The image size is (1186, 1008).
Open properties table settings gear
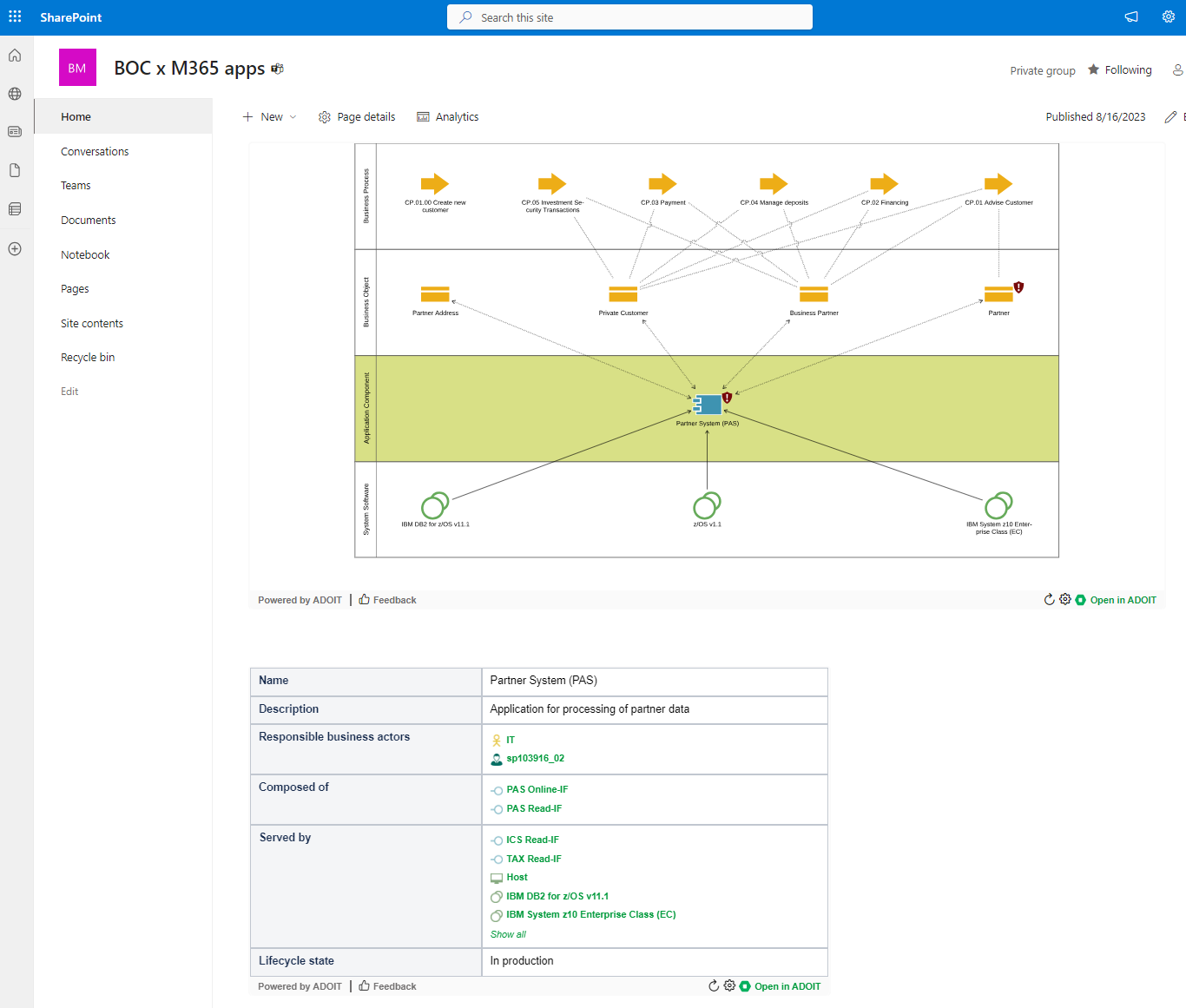pyautogui.click(x=729, y=986)
